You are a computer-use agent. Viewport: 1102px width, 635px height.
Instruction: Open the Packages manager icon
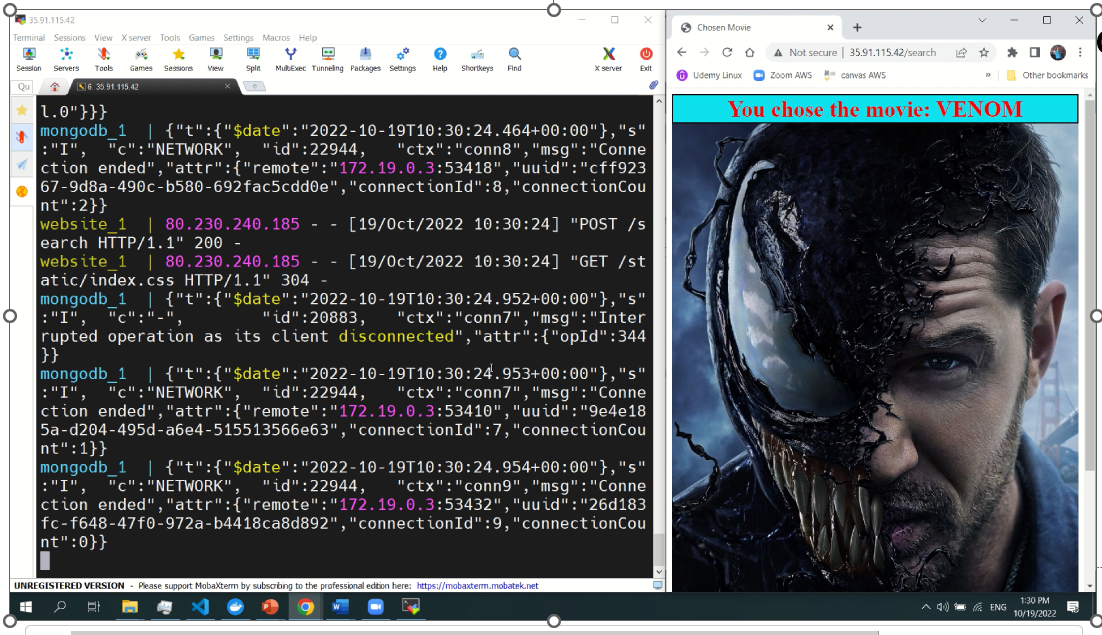pyautogui.click(x=365, y=55)
